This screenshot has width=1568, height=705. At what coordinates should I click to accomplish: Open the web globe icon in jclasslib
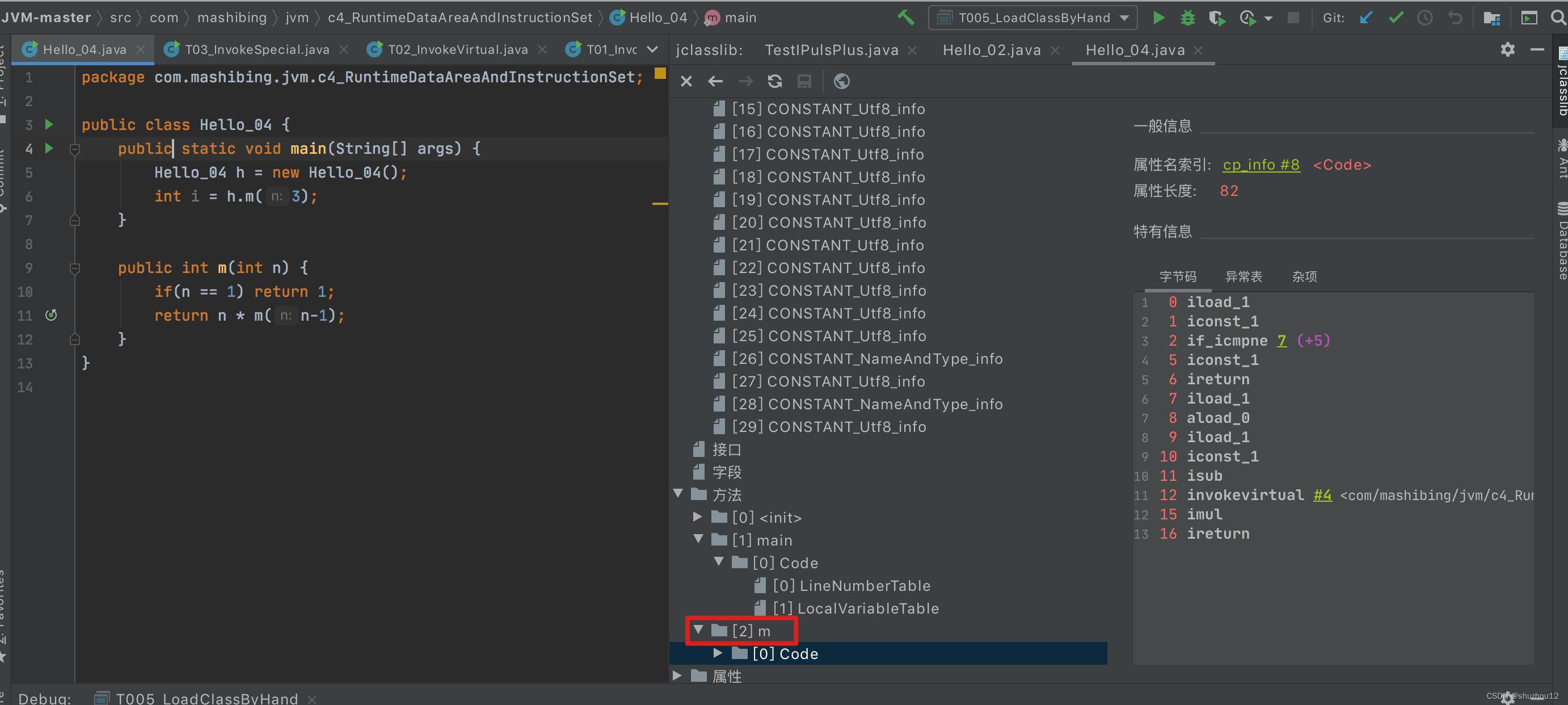[x=841, y=81]
